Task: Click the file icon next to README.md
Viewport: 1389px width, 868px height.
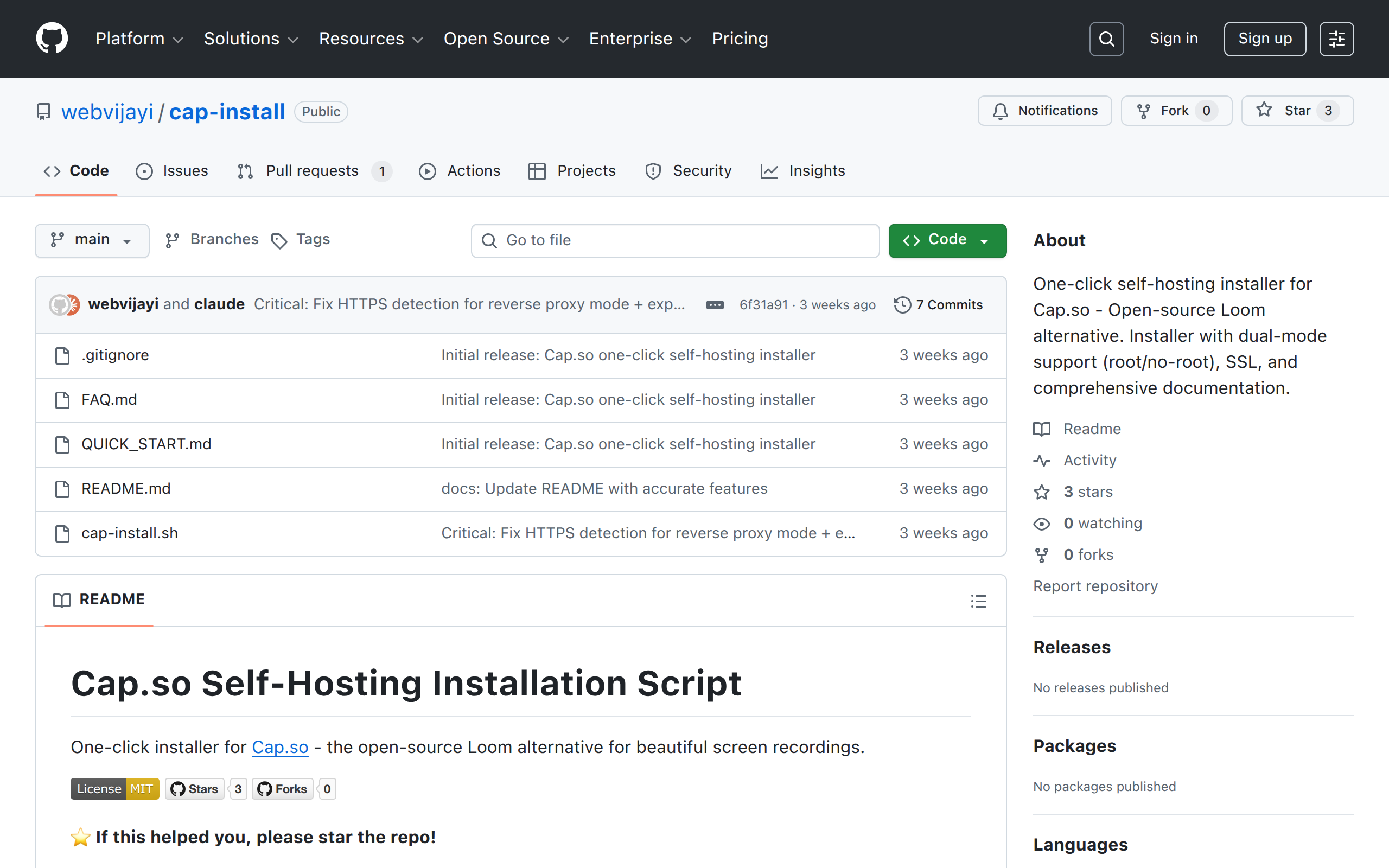Action: [62, 489]
